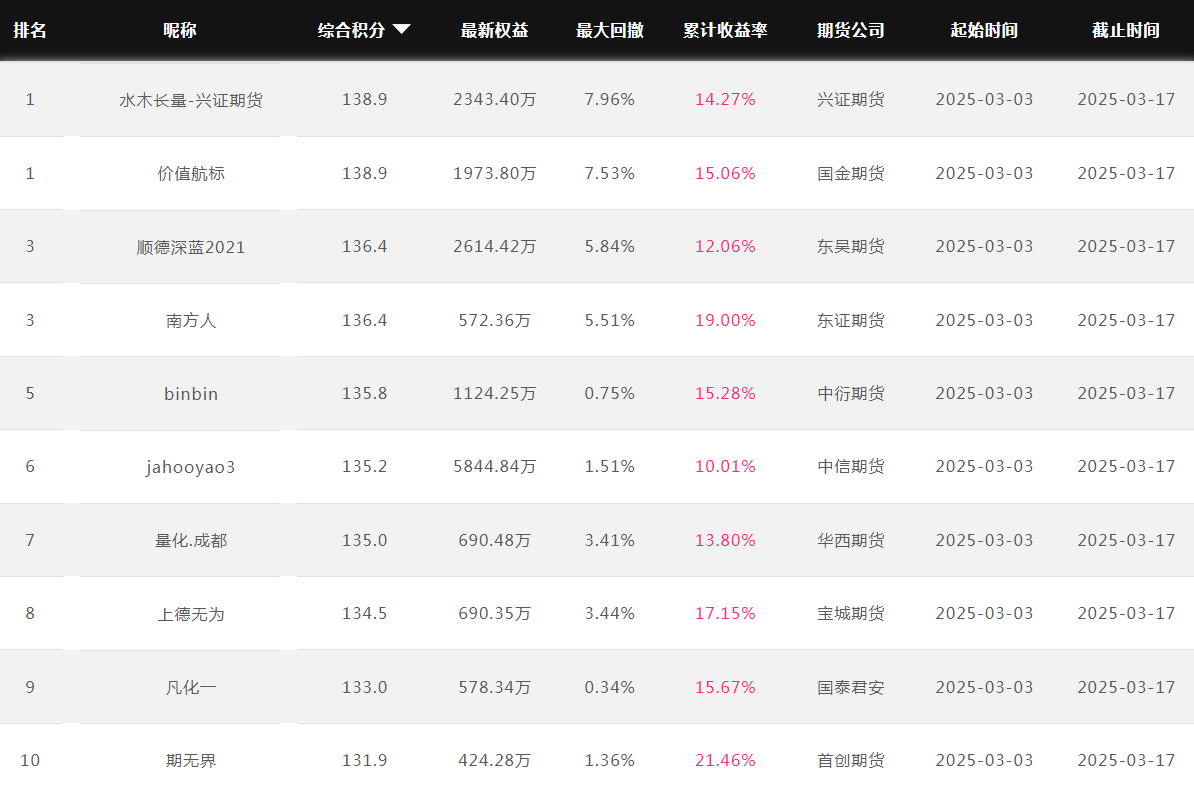Click nickname 凡化一
This screenshot has height=795, width=1194.
190,688
